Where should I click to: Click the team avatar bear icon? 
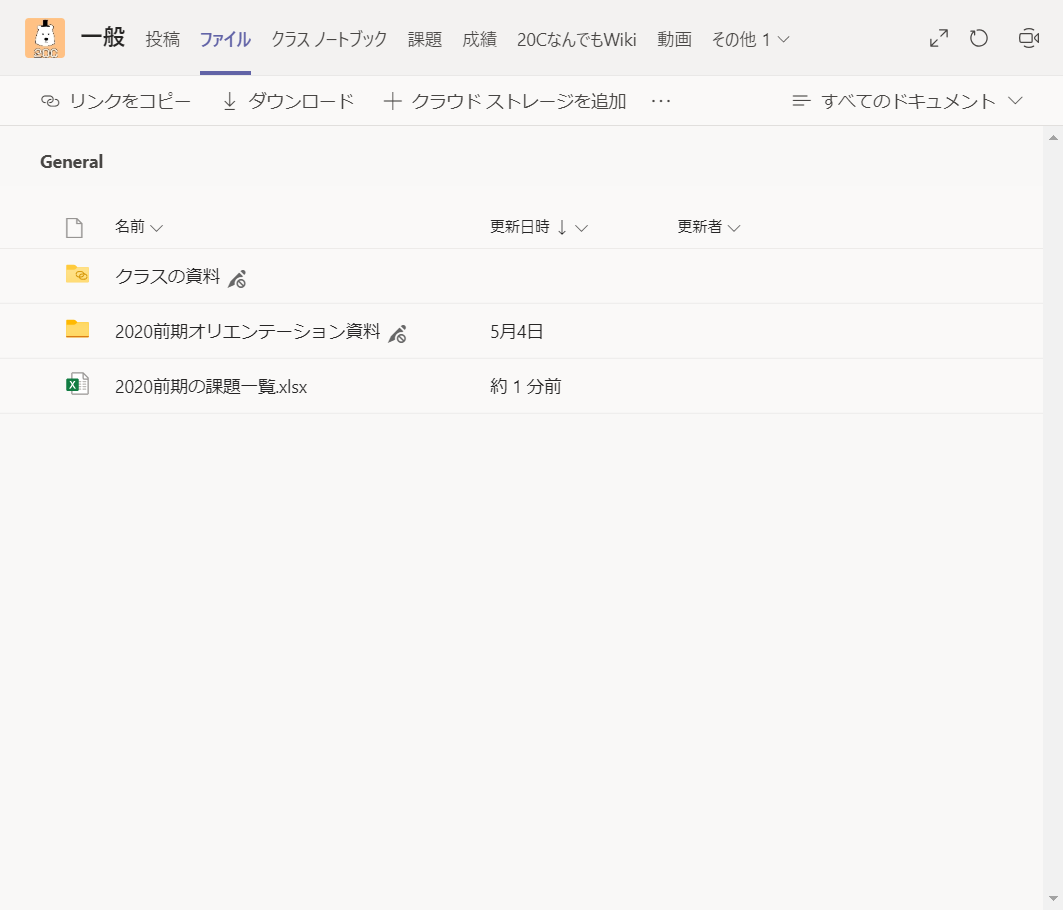(45, 38)
